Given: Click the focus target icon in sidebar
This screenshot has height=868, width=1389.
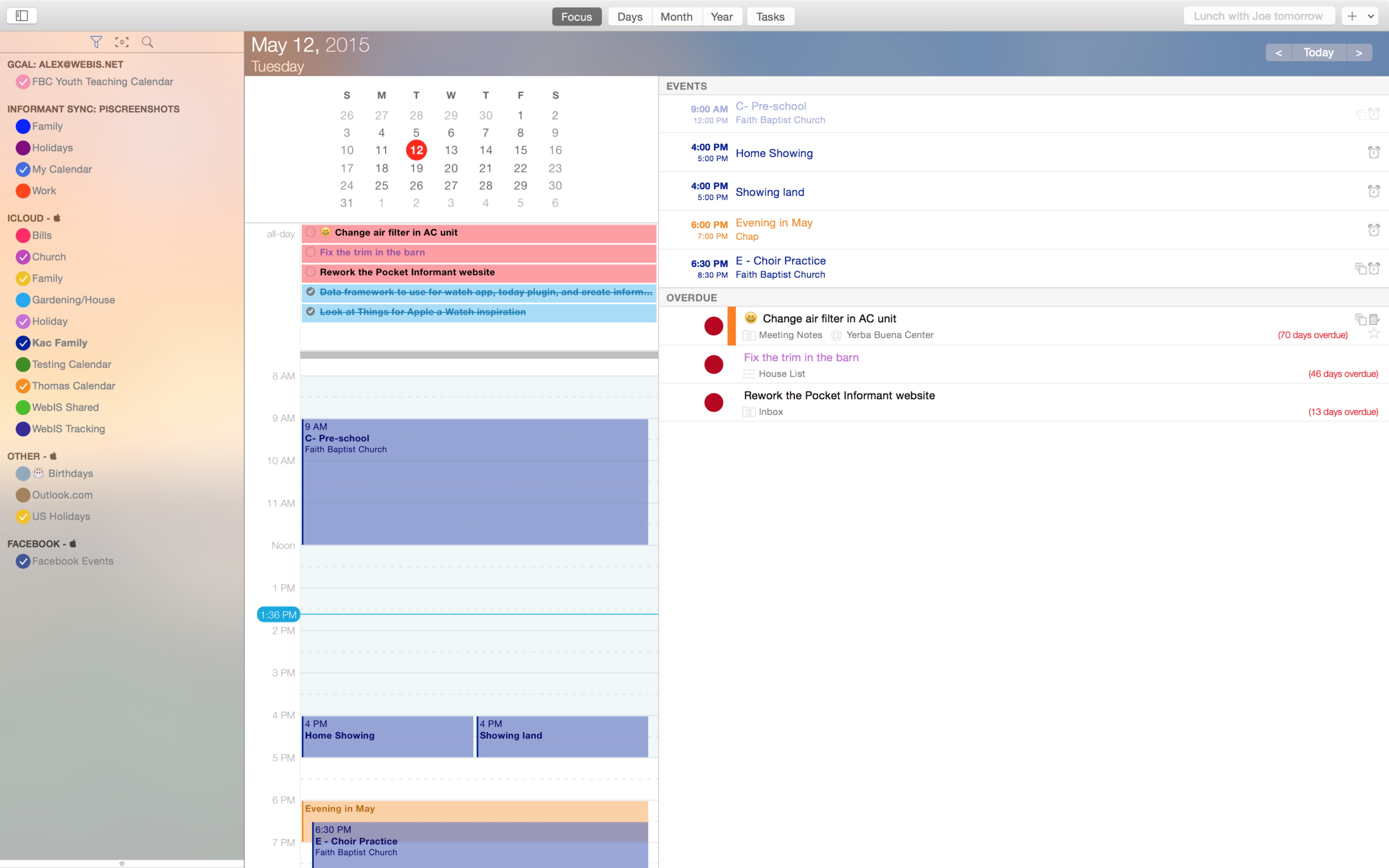Looking at the screenshot, I should click(x=122, y=42).
